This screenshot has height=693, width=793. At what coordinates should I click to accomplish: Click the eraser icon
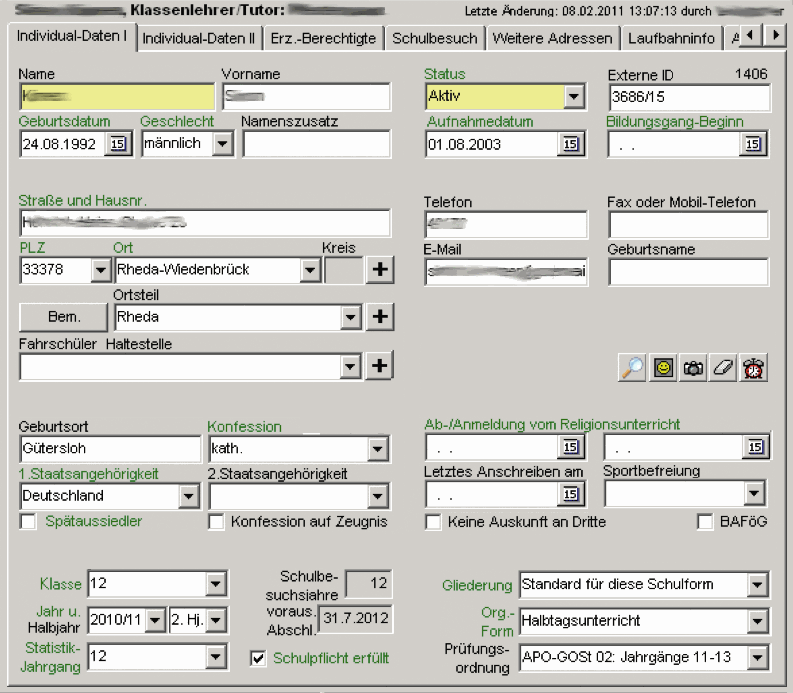coord(722,368)
